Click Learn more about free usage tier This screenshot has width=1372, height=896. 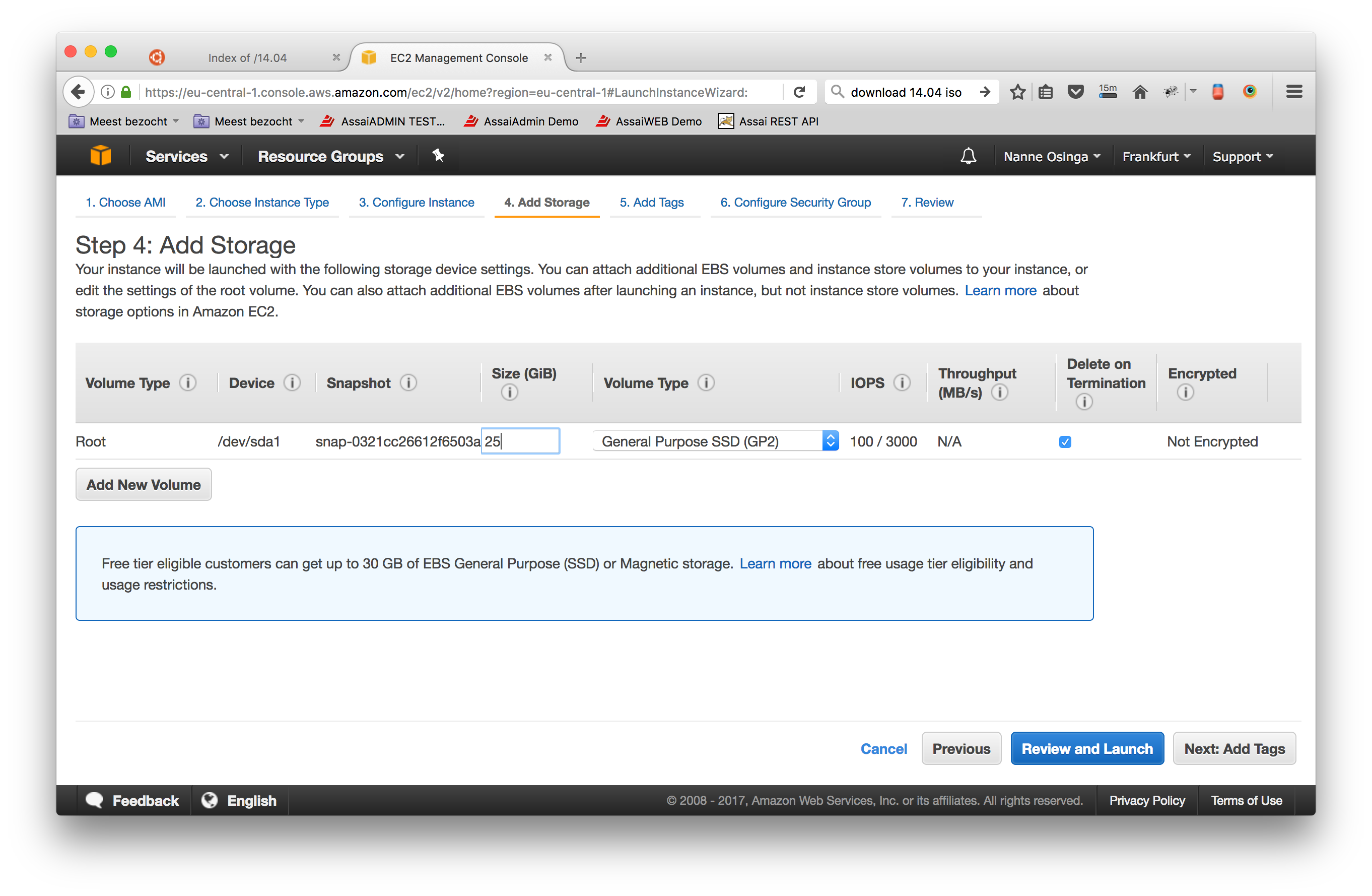775,564
